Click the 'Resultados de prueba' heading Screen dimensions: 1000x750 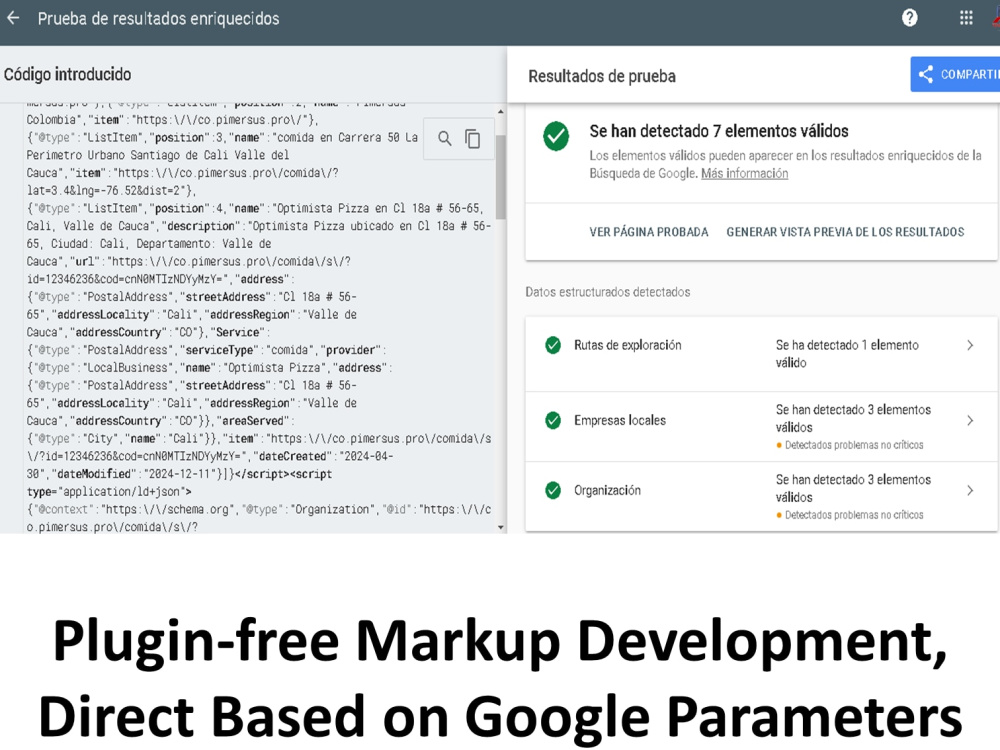click(x=601, y=77)
